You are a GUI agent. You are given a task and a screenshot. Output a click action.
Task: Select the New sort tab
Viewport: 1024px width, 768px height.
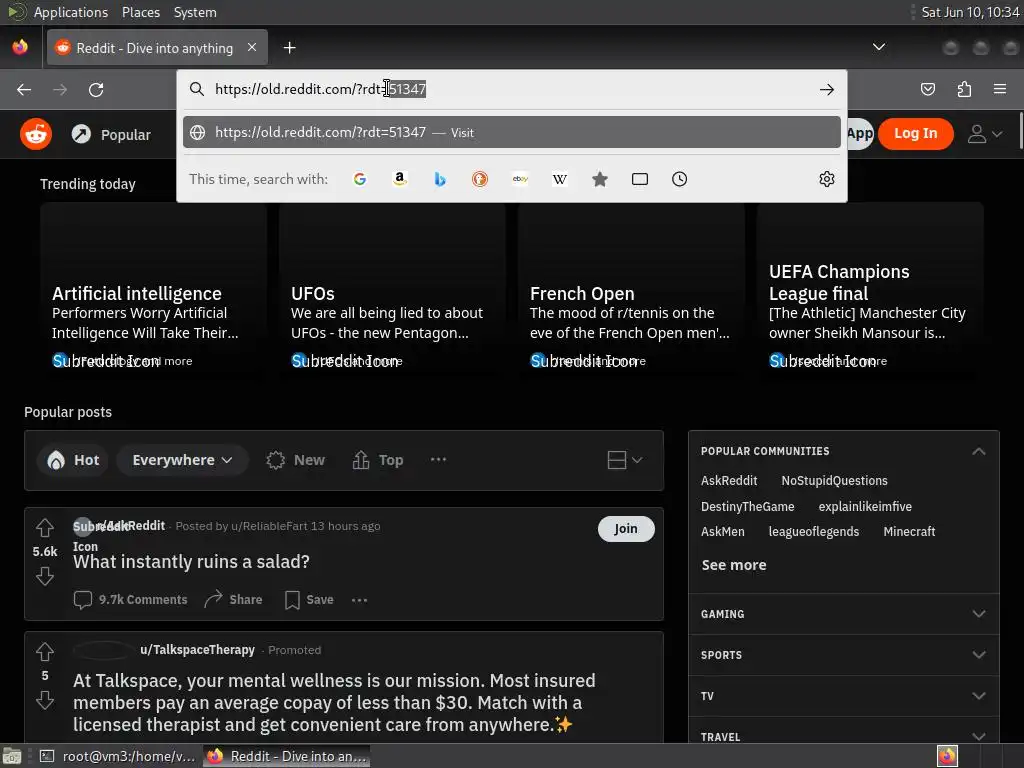click(295, 460)
